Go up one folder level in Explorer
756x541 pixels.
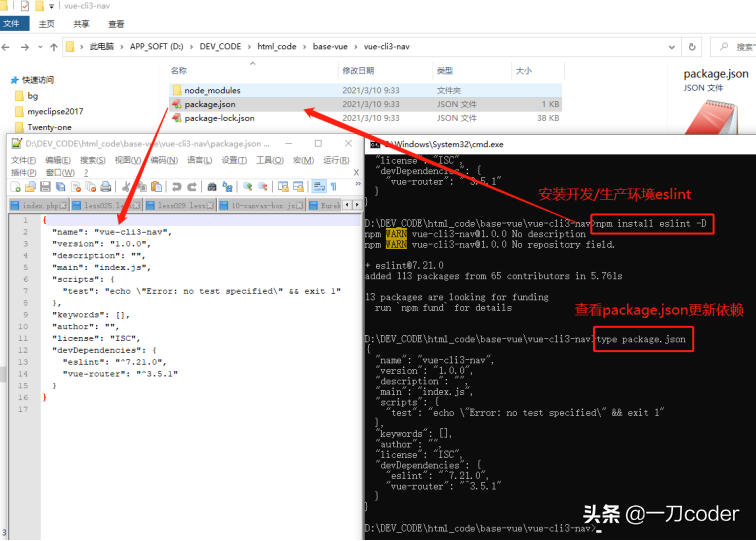coord(54,47)
